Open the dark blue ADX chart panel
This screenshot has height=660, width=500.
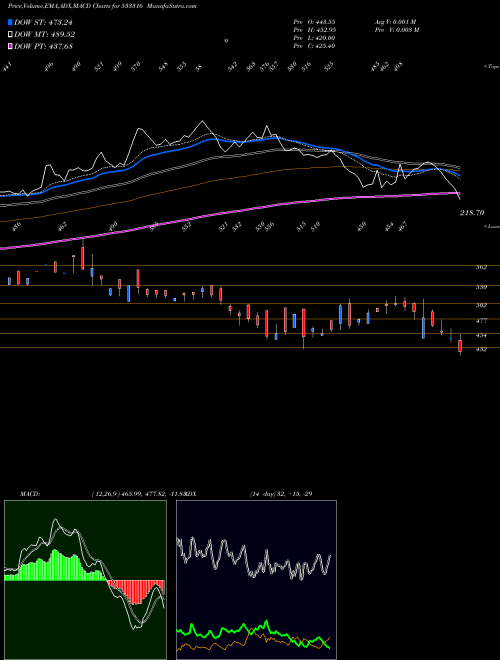pyautogui.click(x=256, y=580)
